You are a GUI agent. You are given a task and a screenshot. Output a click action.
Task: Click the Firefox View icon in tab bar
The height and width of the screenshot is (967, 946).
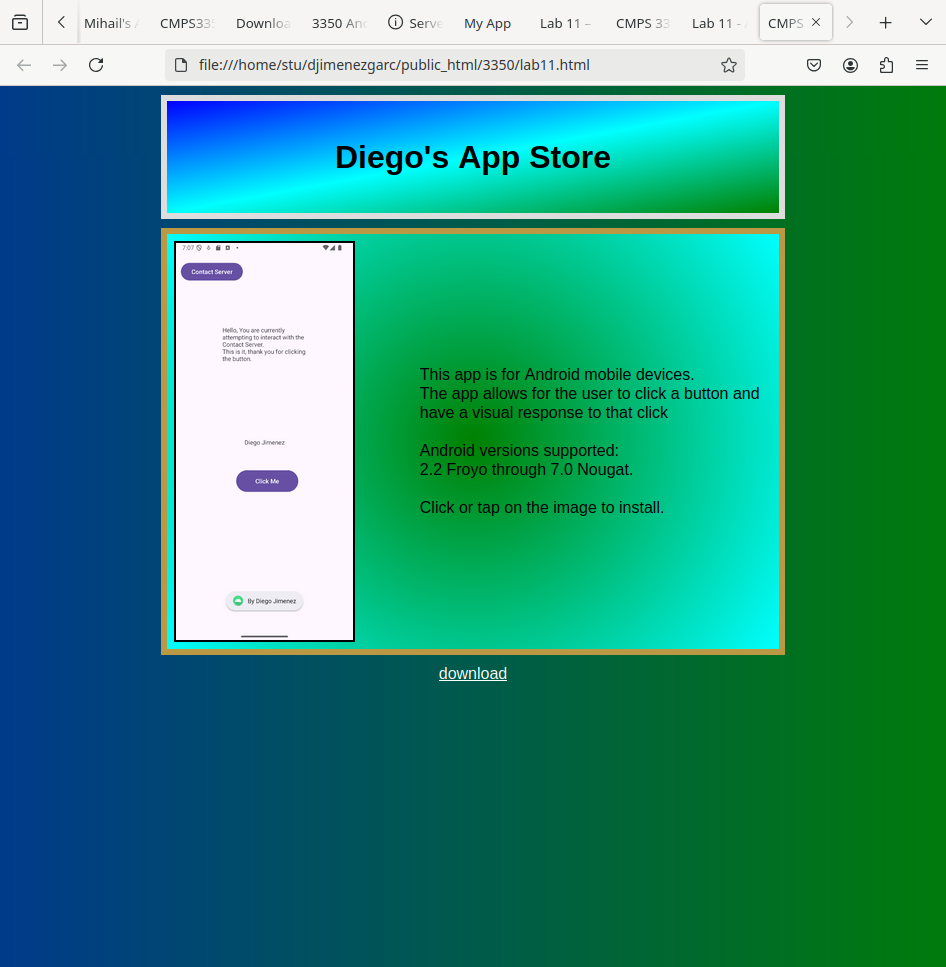point(20,22)
